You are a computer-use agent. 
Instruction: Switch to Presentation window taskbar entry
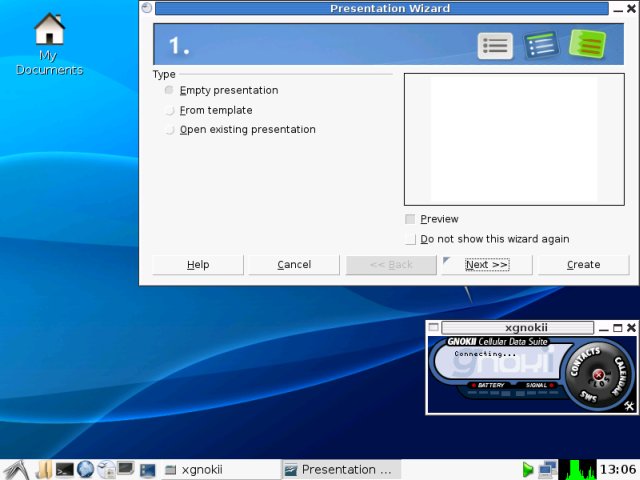pyautogui.click(x=340, y=469)
